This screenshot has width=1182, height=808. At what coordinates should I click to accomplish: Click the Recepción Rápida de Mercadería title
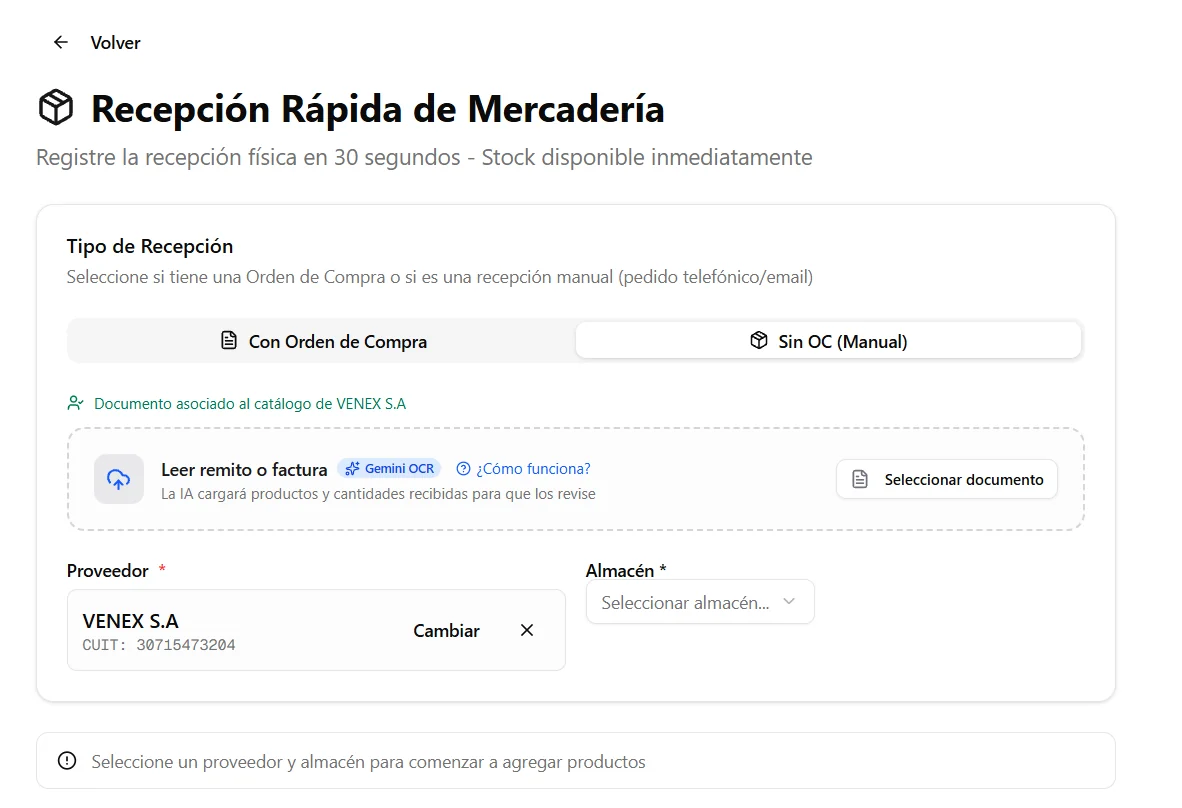click(378, 109)
